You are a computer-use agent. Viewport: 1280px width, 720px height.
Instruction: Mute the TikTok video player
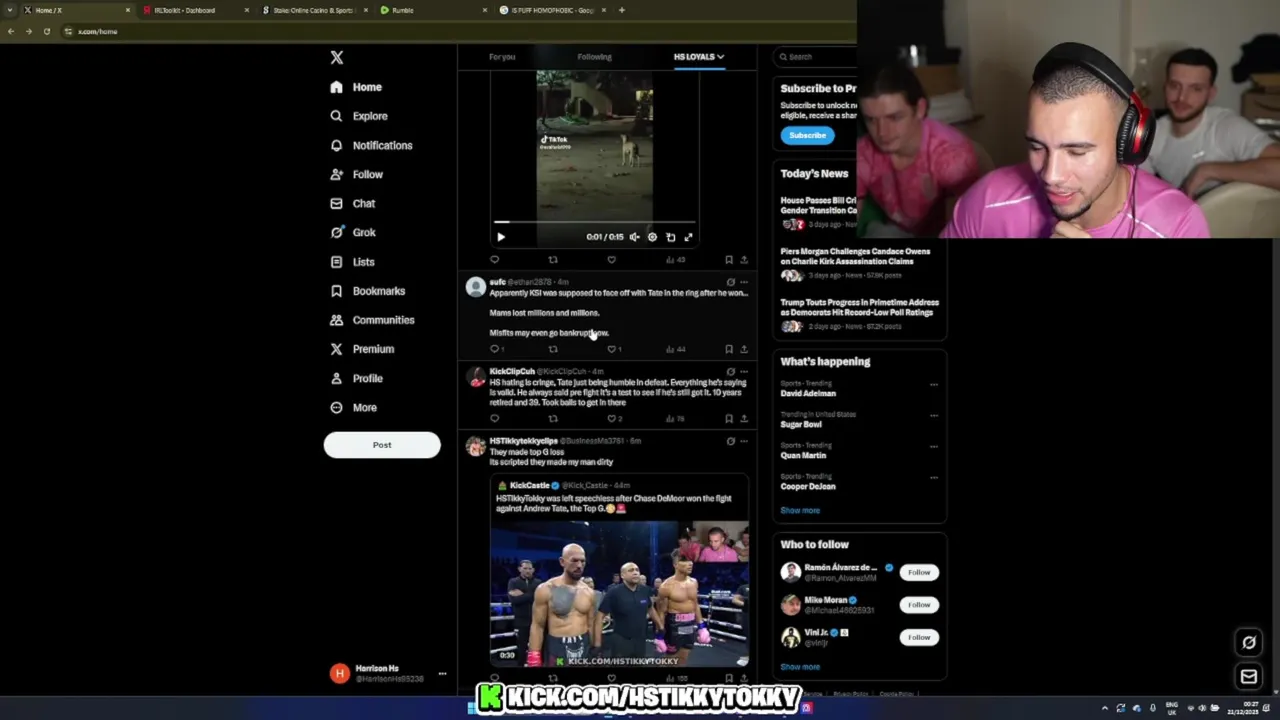click(x=634, y=237)
